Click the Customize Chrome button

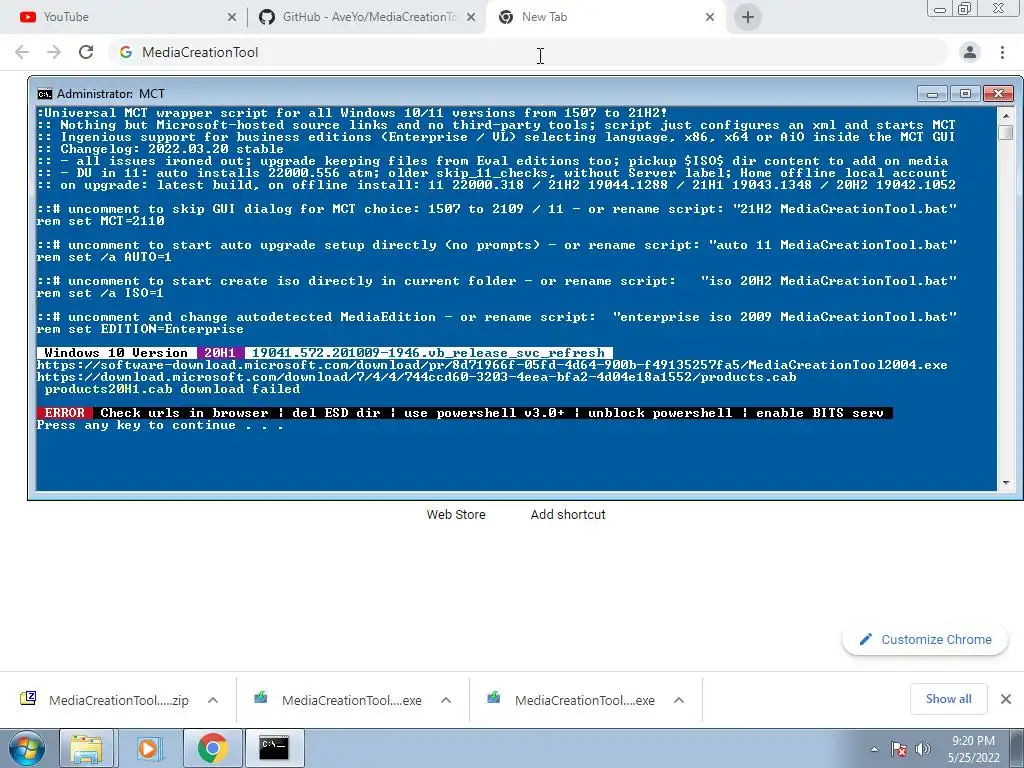pyautogui.click(x=925, y=639)
